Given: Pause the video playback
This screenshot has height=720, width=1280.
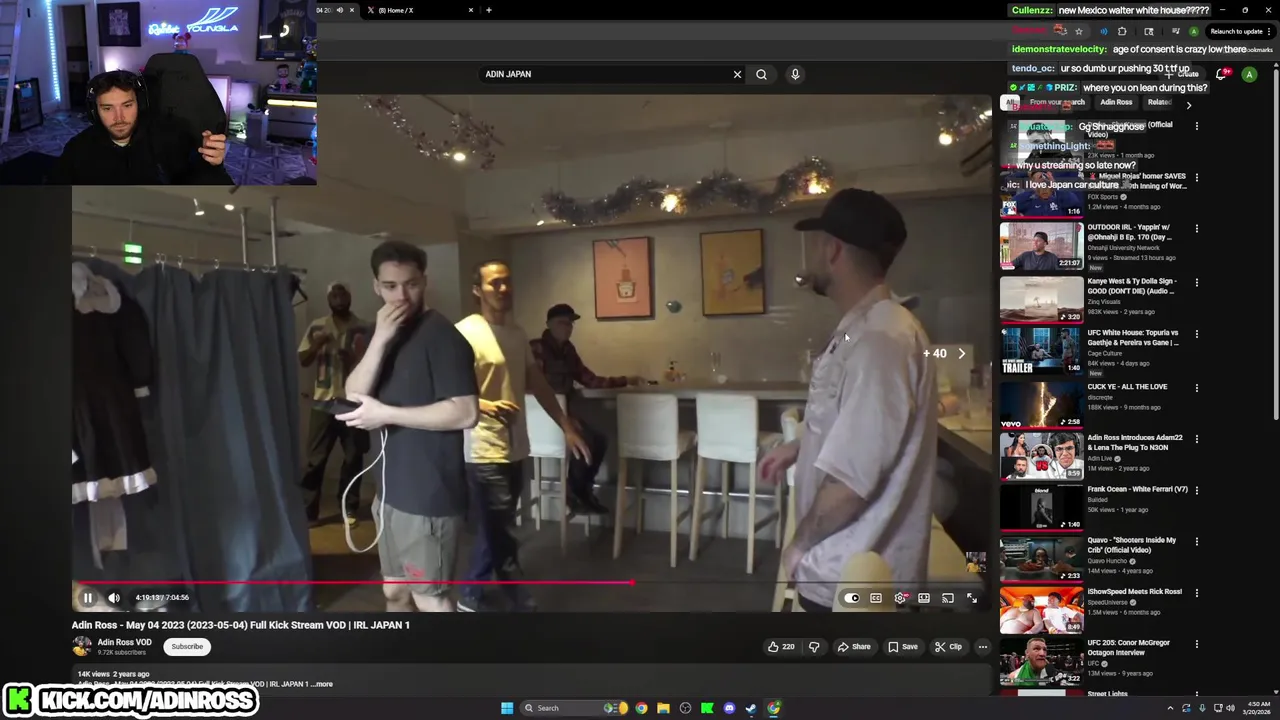Looking at the screenshot, I should click(87, 598).
